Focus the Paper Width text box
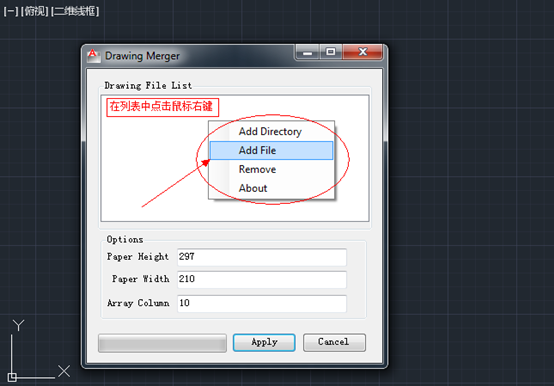This screenshot has height=386, width=554. [261, 280]
